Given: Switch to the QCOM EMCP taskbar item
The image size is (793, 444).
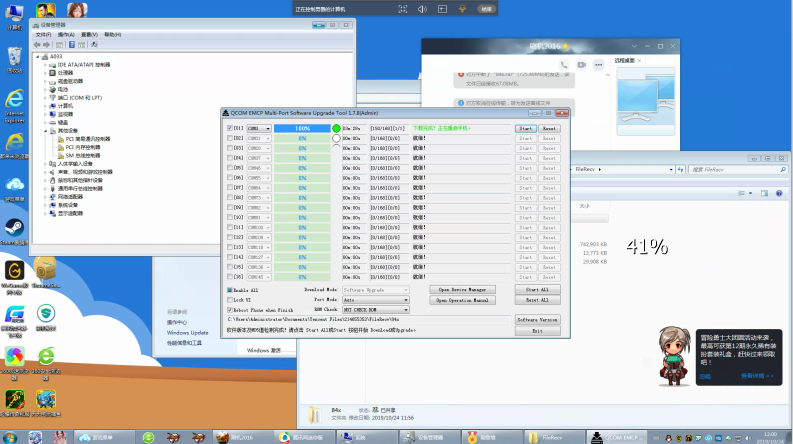Looking at the screenshot, I should click(617, 437).
